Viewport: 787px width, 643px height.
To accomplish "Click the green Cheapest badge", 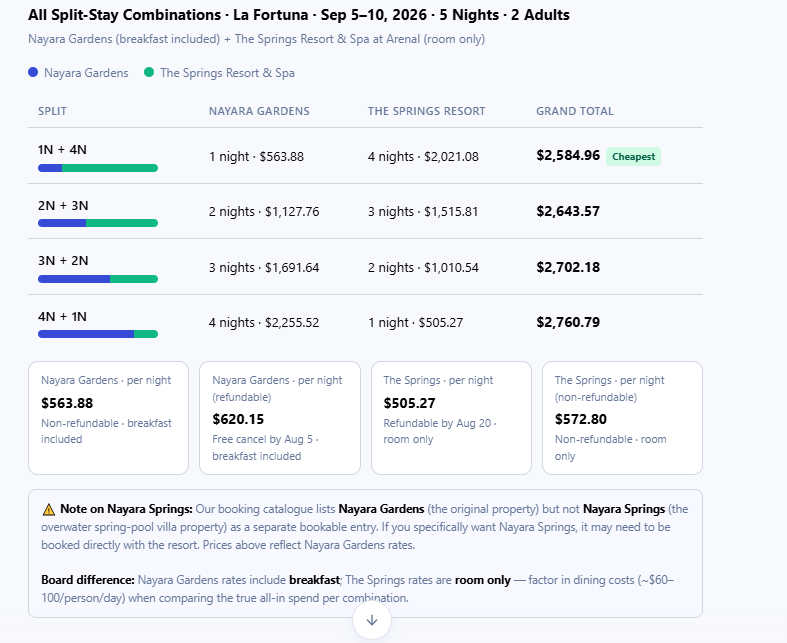I will click(x=633, y=157).
